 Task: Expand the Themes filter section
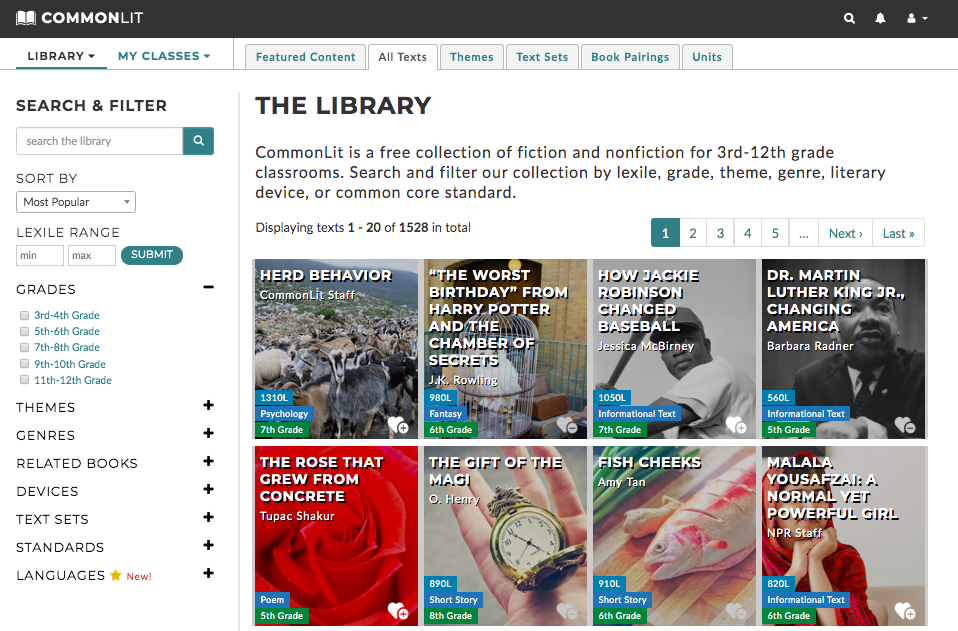pyautogui.click(x=208, y=406)
